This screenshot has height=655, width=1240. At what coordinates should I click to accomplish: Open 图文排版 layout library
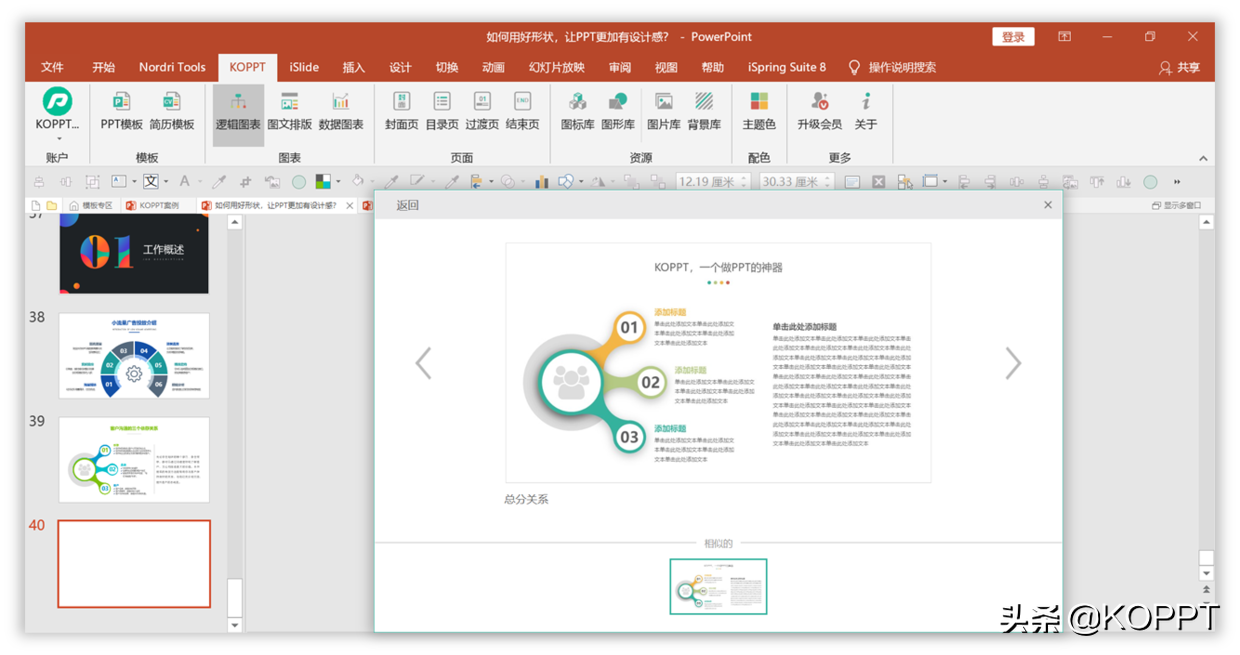pos(290,111)
